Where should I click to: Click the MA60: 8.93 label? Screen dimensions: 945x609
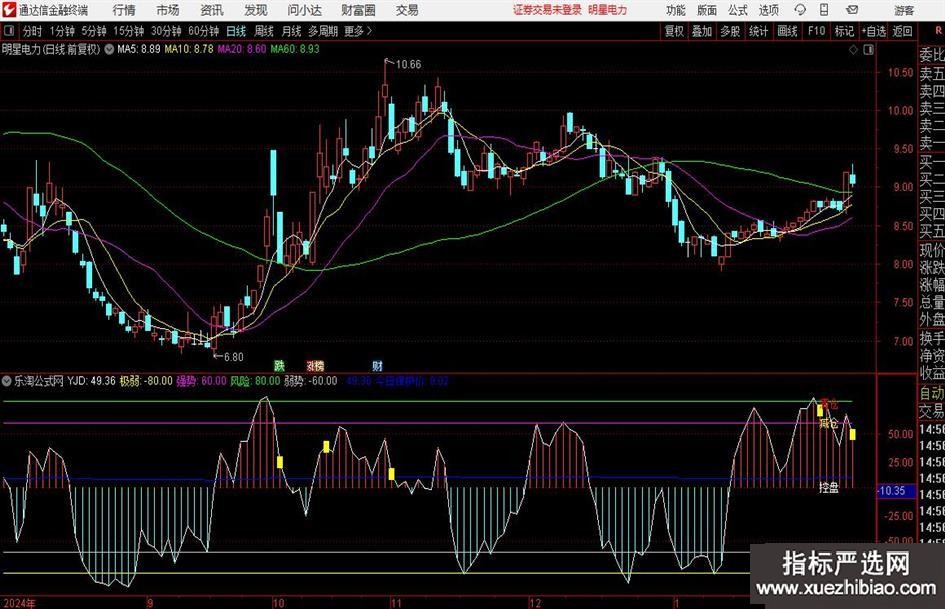click(x=295, y=49)
